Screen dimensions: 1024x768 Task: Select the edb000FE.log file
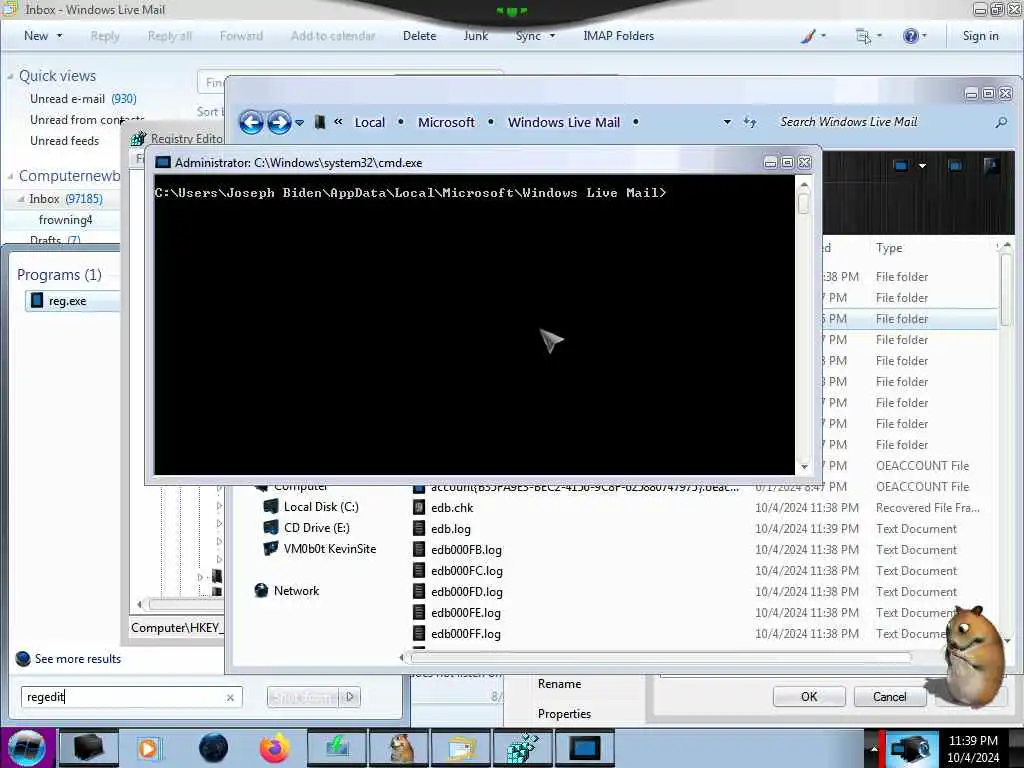(466, 613)
